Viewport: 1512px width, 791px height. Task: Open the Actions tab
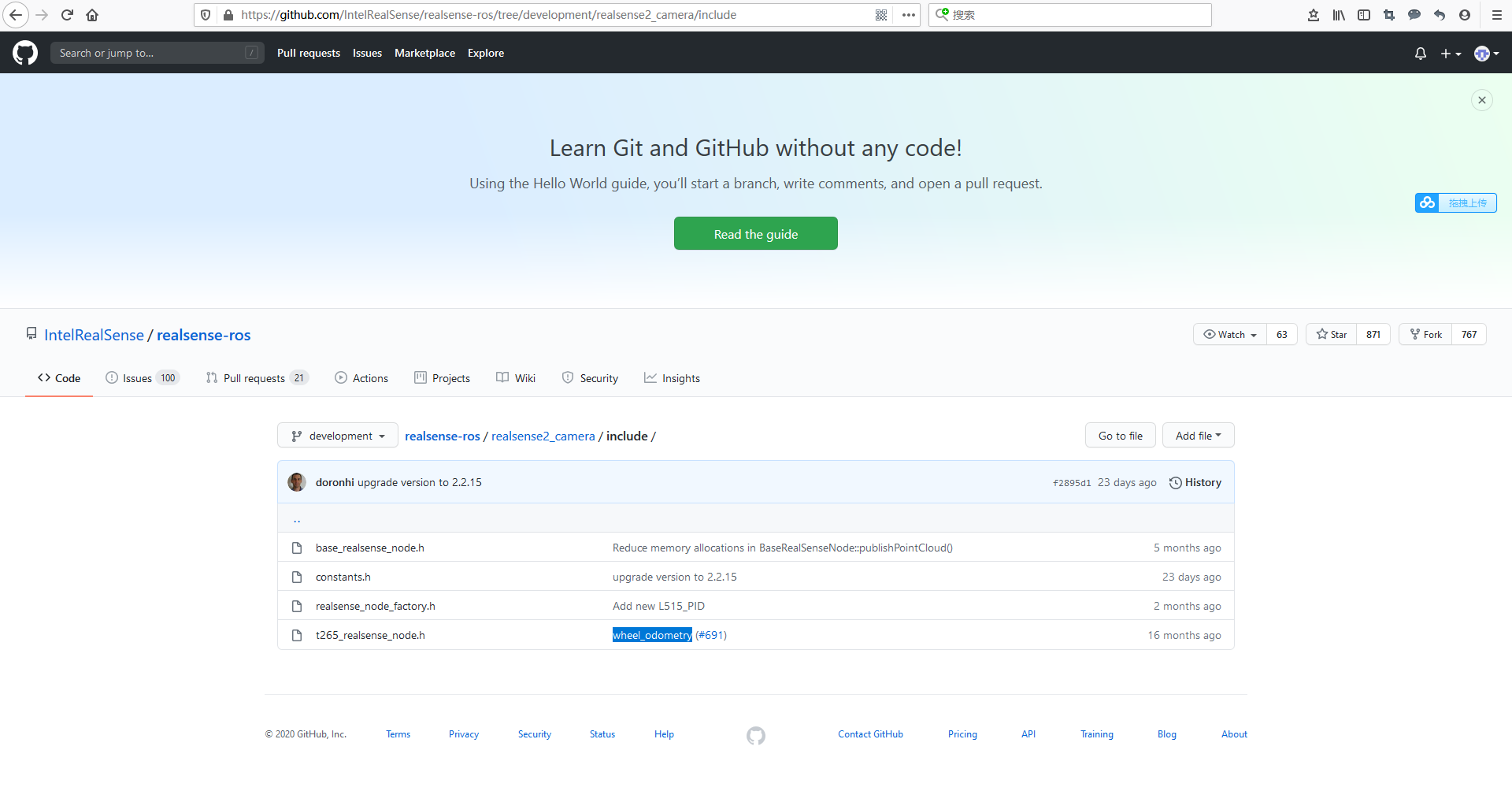361,378
